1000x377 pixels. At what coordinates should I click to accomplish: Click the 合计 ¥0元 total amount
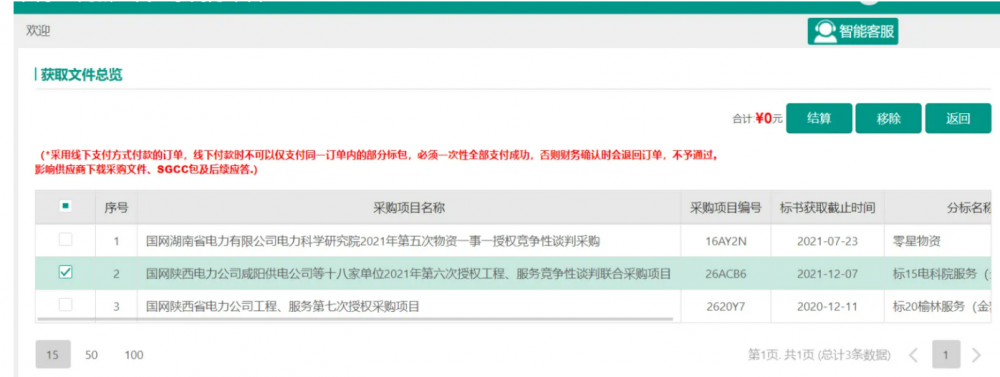(x=757, y=118)
